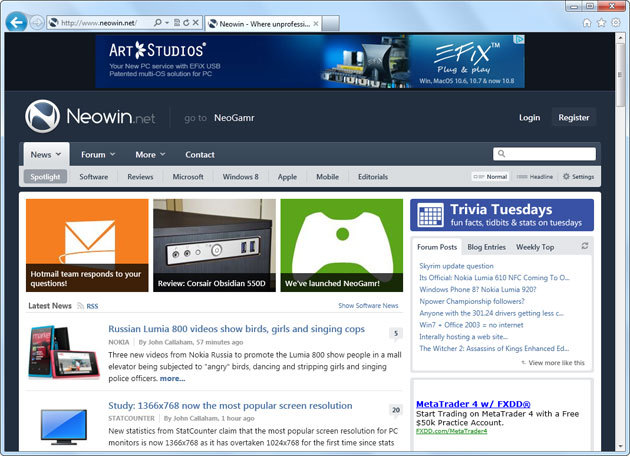The height and width of the screenshot is (456, 630).
Task: Expand the Forum menu dropdown
Action: pos(98,155)
